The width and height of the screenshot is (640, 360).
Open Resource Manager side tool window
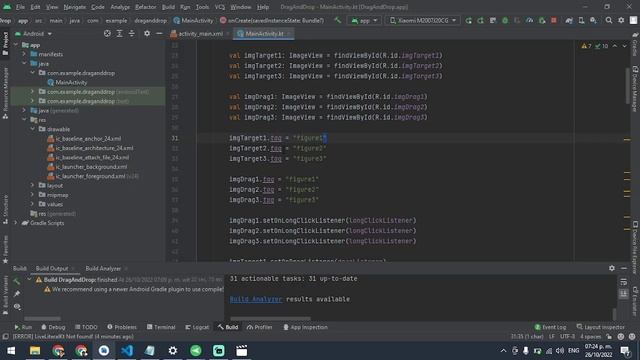[5, 93]
